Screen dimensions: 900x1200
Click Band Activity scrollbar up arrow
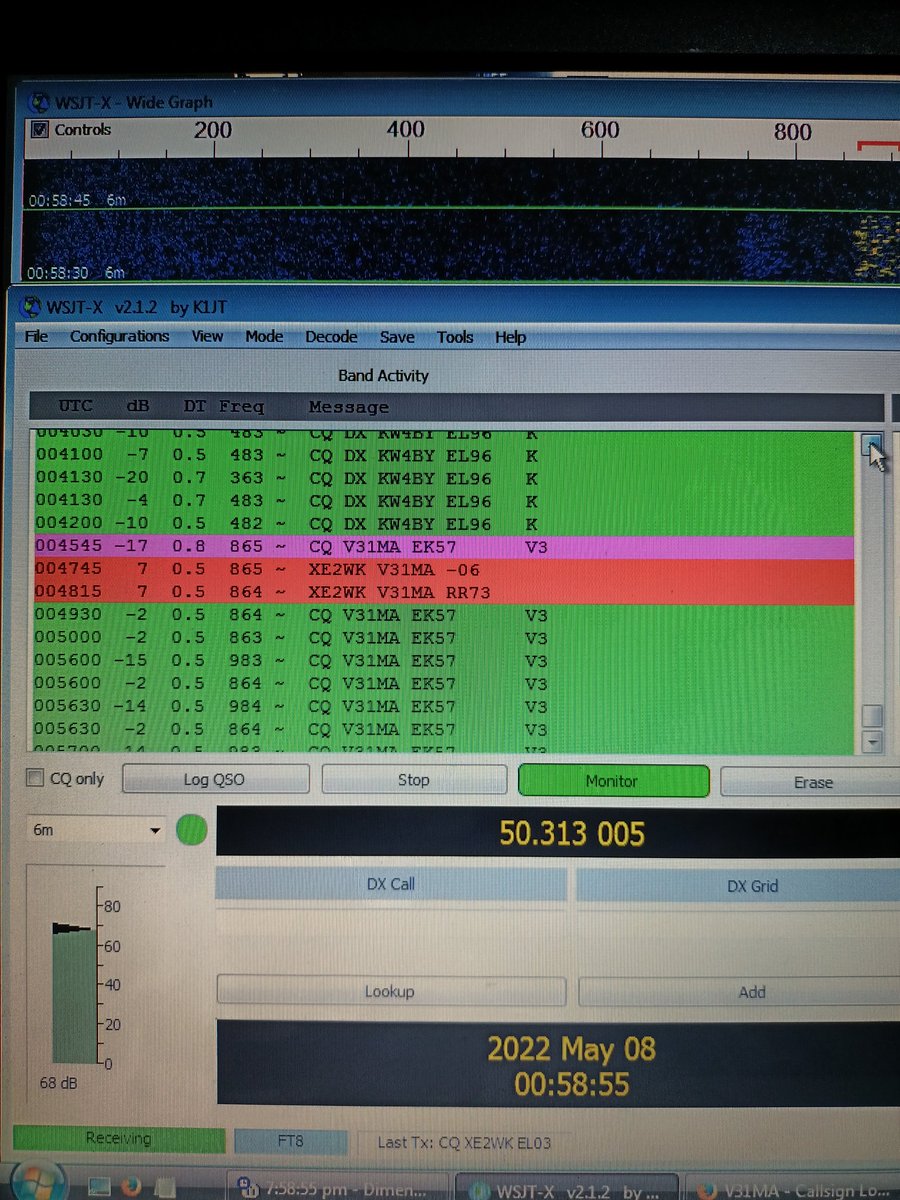[873, 447]
